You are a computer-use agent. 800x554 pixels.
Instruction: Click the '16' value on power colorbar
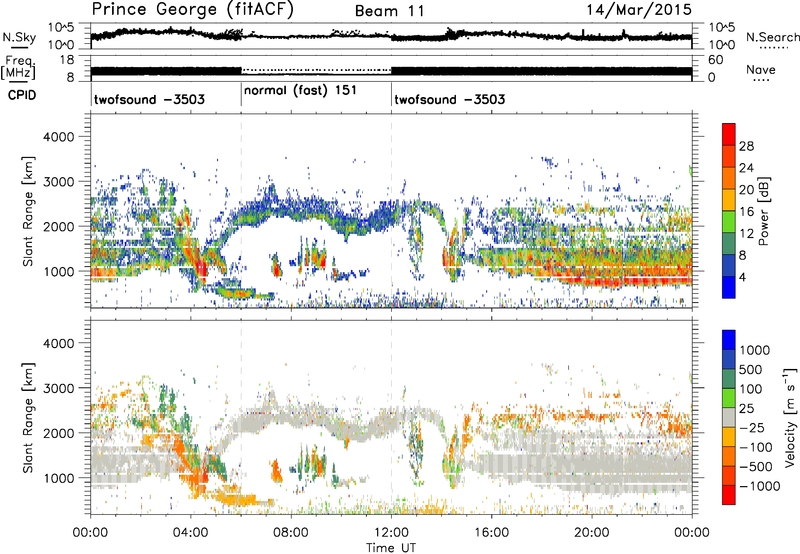point(746,212)
